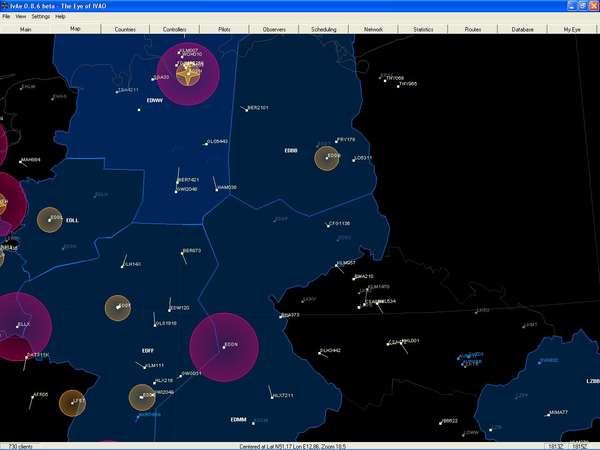Open the Help menu
This screenshot has height=450, width=600.
tap(60, 16)
